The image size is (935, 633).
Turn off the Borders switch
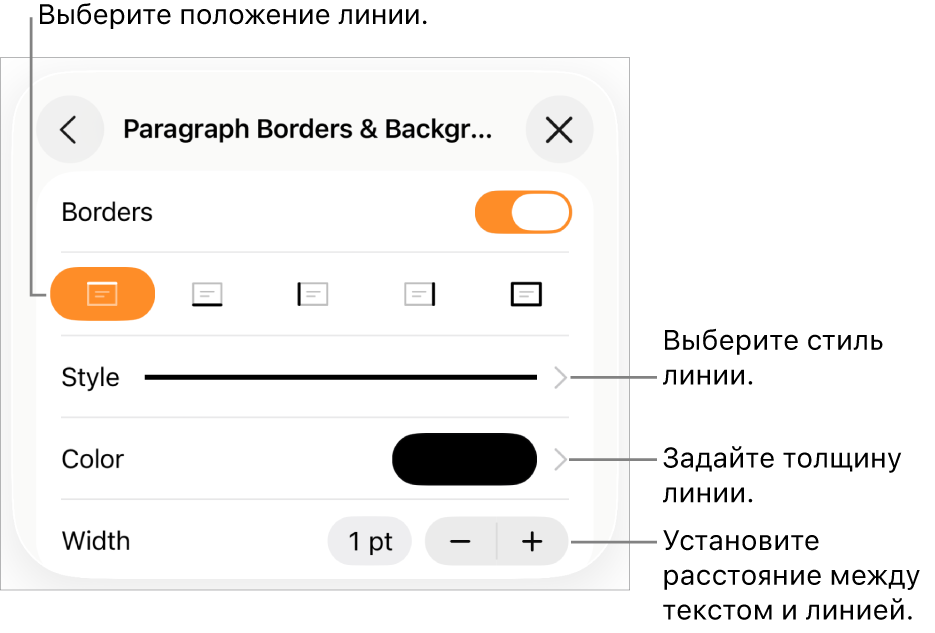[x=523, y=212]
